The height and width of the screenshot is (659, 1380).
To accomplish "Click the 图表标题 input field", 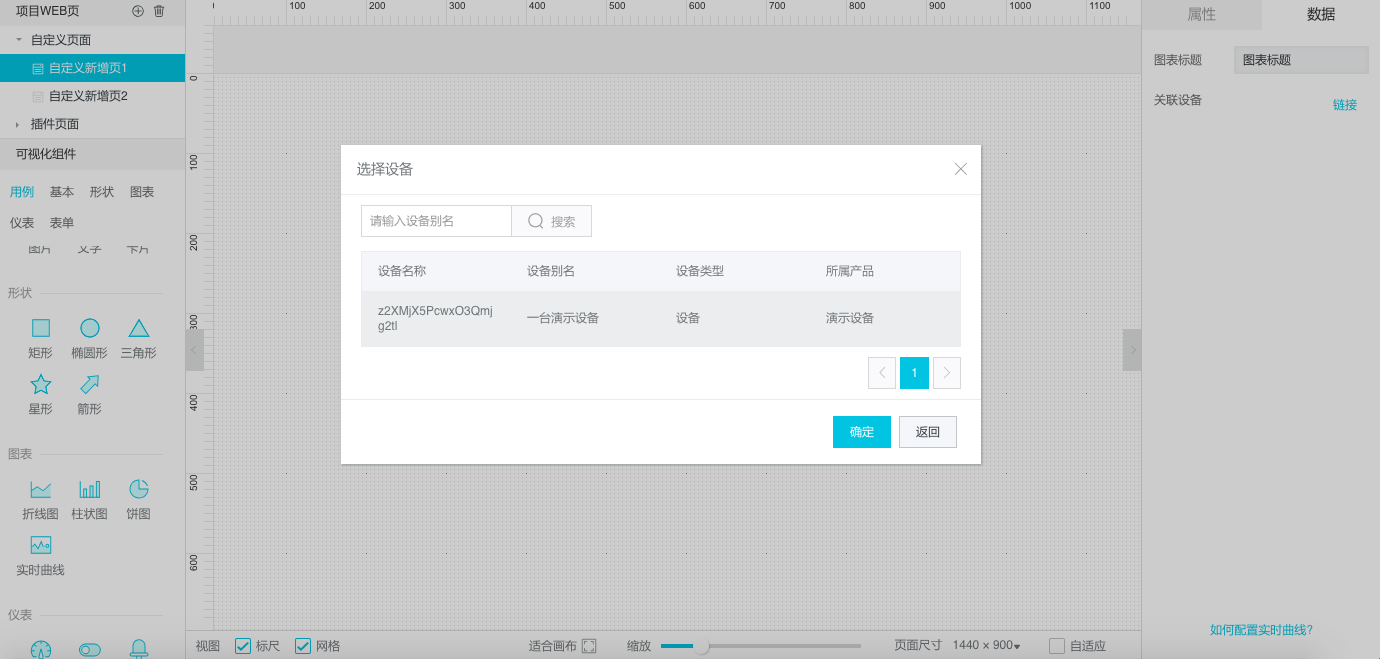I will pos(1301,60).
